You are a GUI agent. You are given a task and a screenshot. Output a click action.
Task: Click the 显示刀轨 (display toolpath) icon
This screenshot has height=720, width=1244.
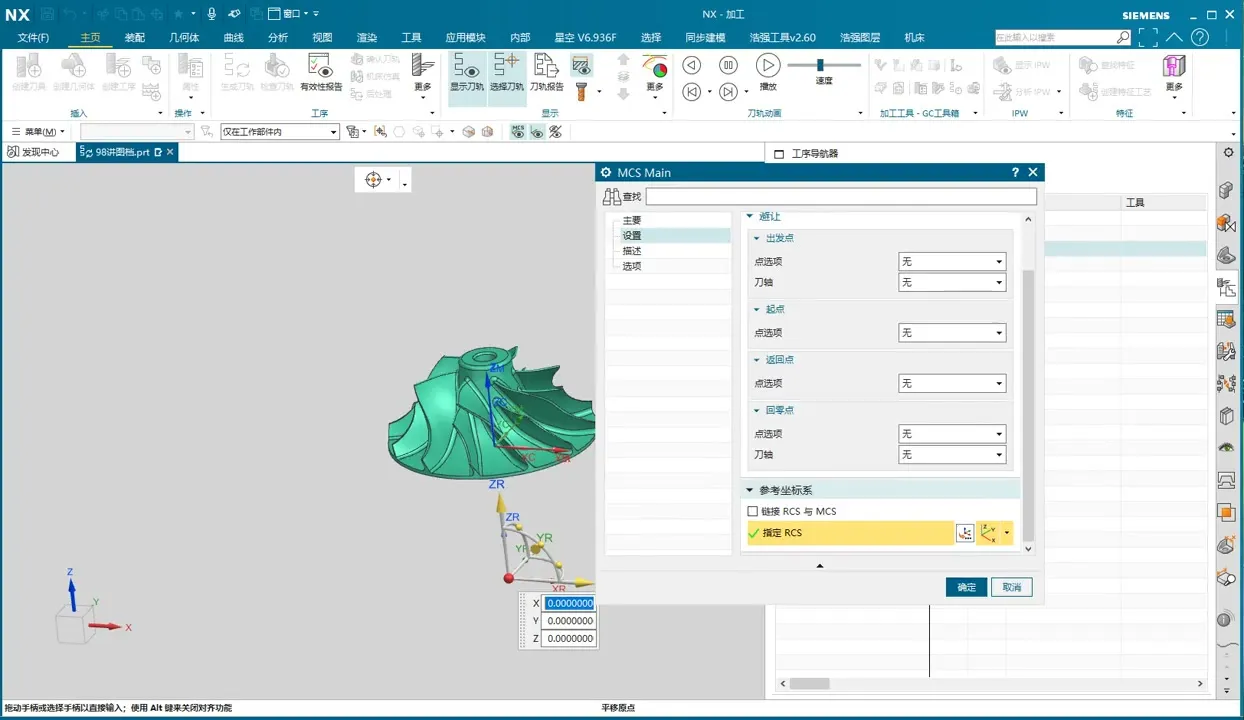[466, 72]
